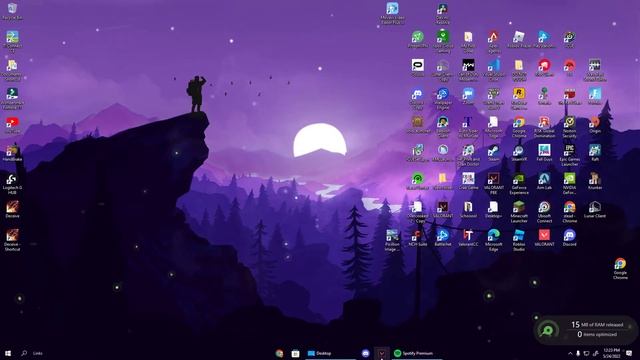Launch Wallpaper Engine shortcut
Viewport: 640px width, 360px height.
(443, 98)
